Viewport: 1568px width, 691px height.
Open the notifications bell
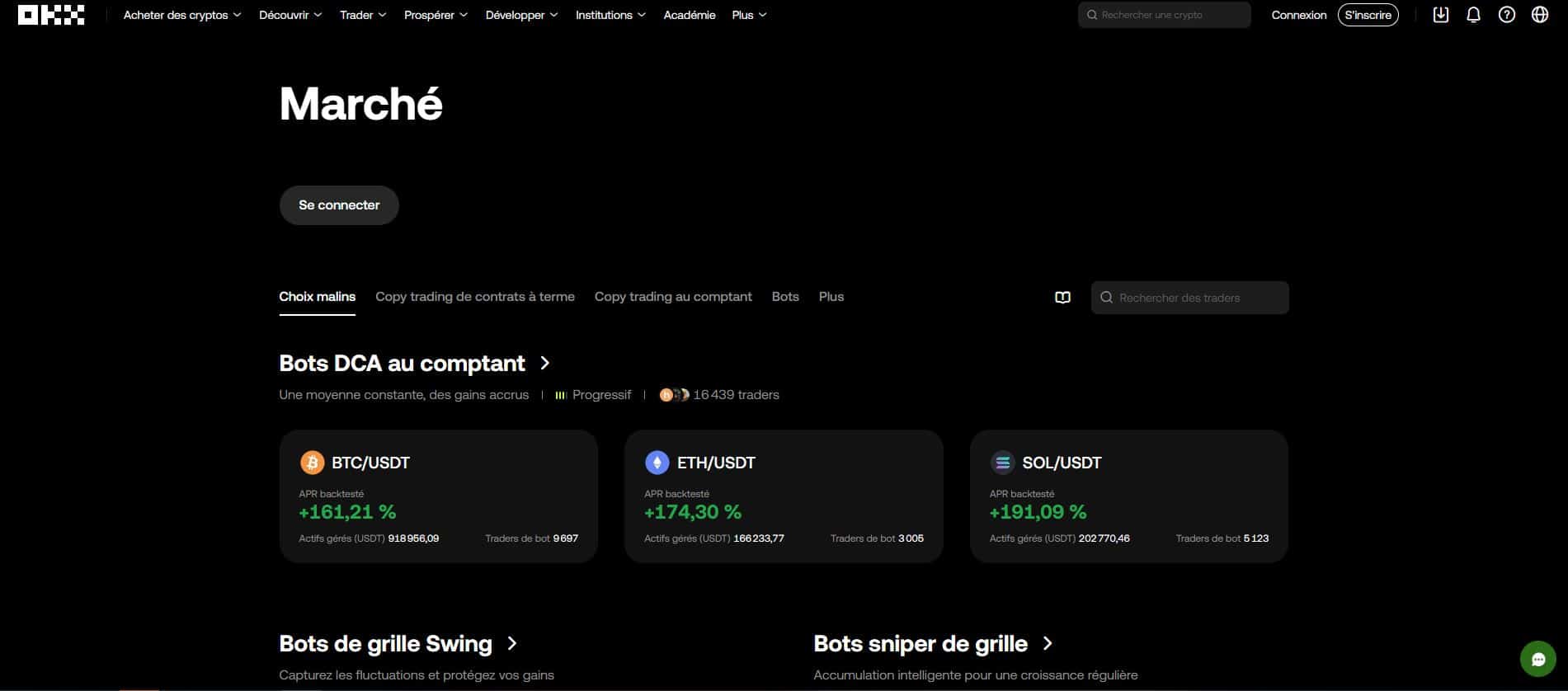click(1473, 15)
